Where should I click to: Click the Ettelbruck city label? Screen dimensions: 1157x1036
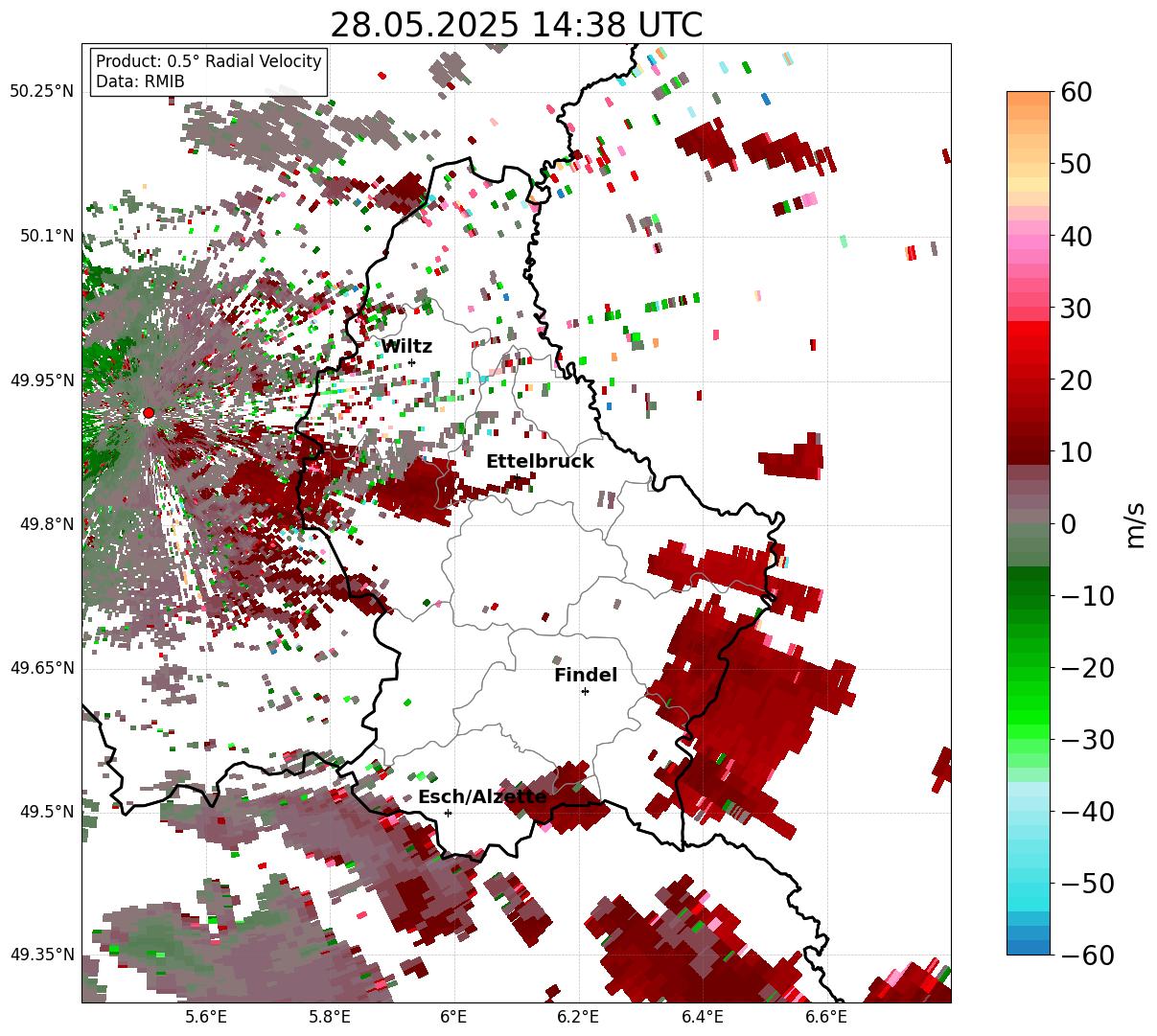540,461
